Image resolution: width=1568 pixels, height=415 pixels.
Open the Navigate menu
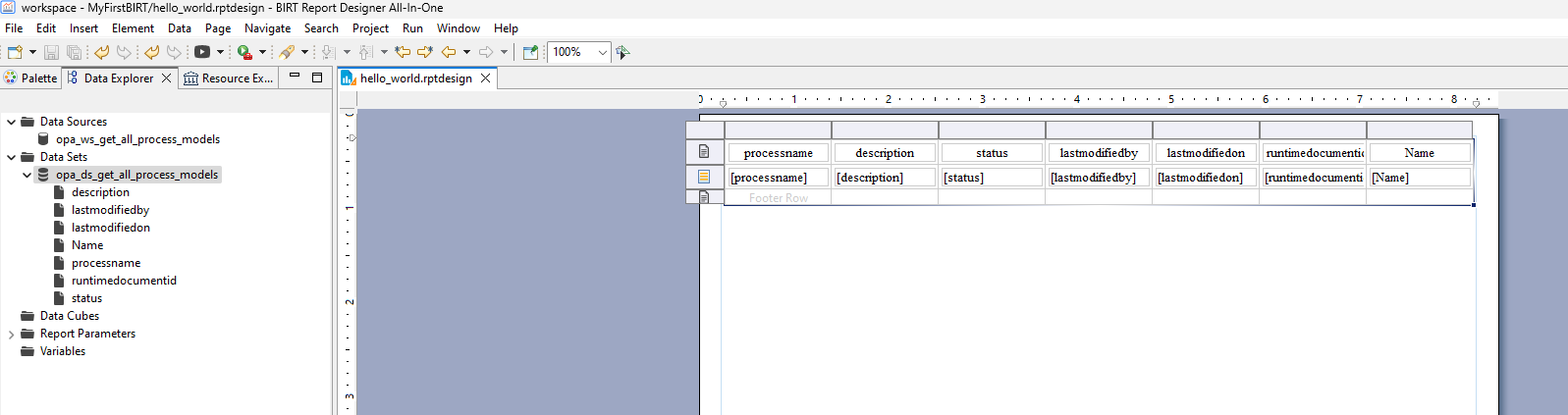point(267,28)
